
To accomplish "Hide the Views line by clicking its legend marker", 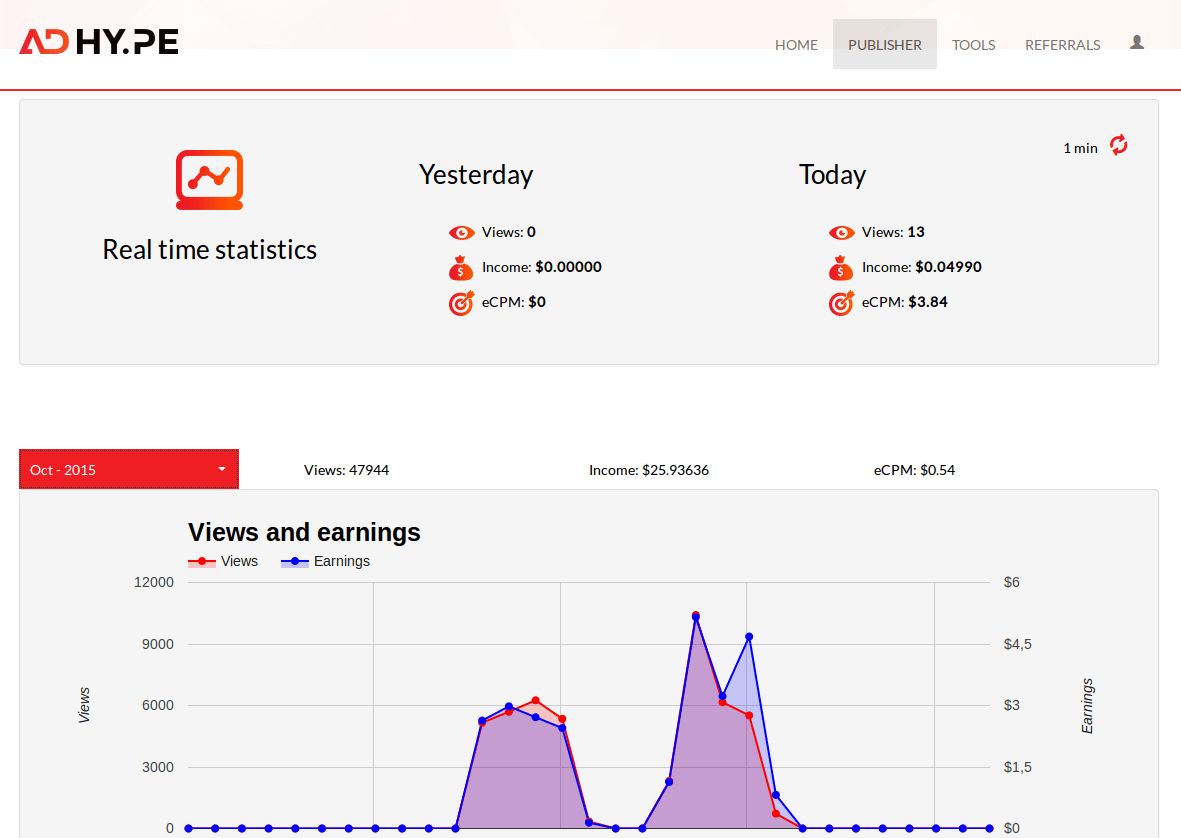I will tap(202, 561).
